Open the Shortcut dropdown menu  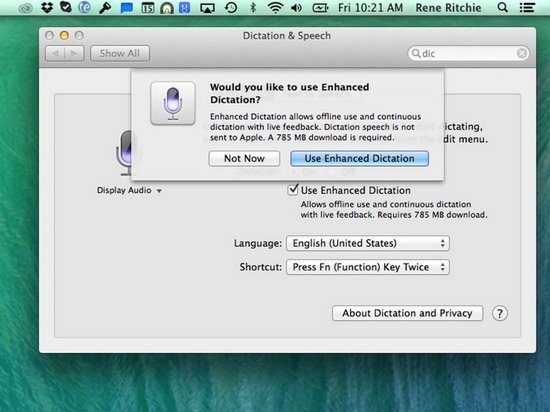click(x=368, y=267)
